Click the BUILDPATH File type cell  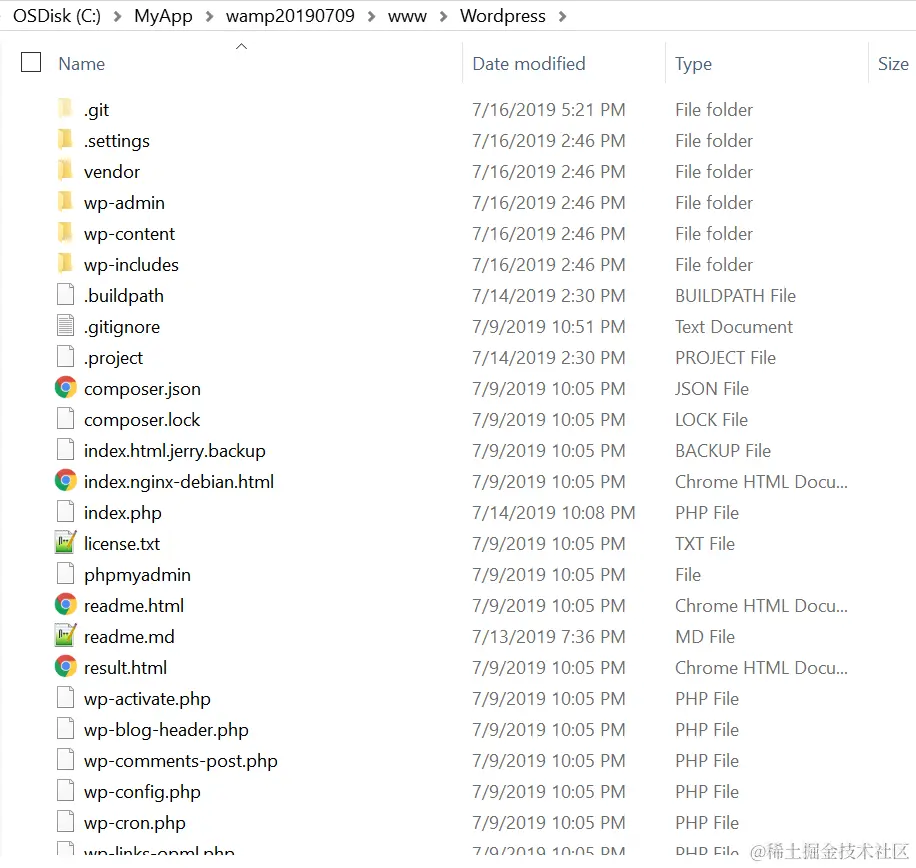[x=735, y=296]
